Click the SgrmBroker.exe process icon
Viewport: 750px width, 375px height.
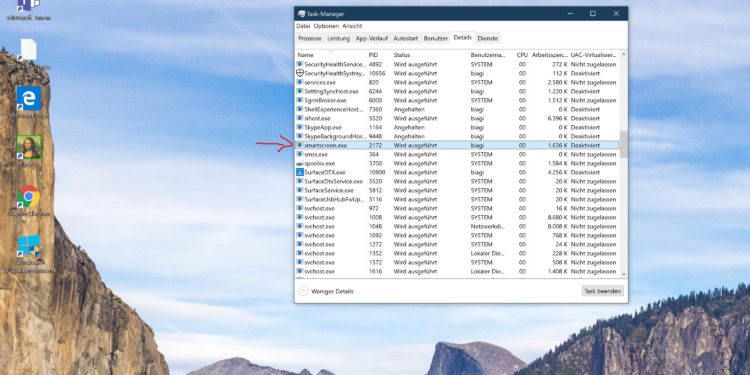[300, 100]
